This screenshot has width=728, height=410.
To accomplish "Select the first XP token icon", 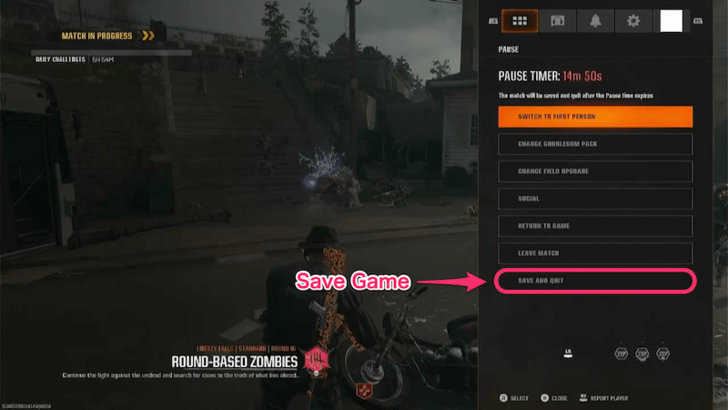I will 621,354.
